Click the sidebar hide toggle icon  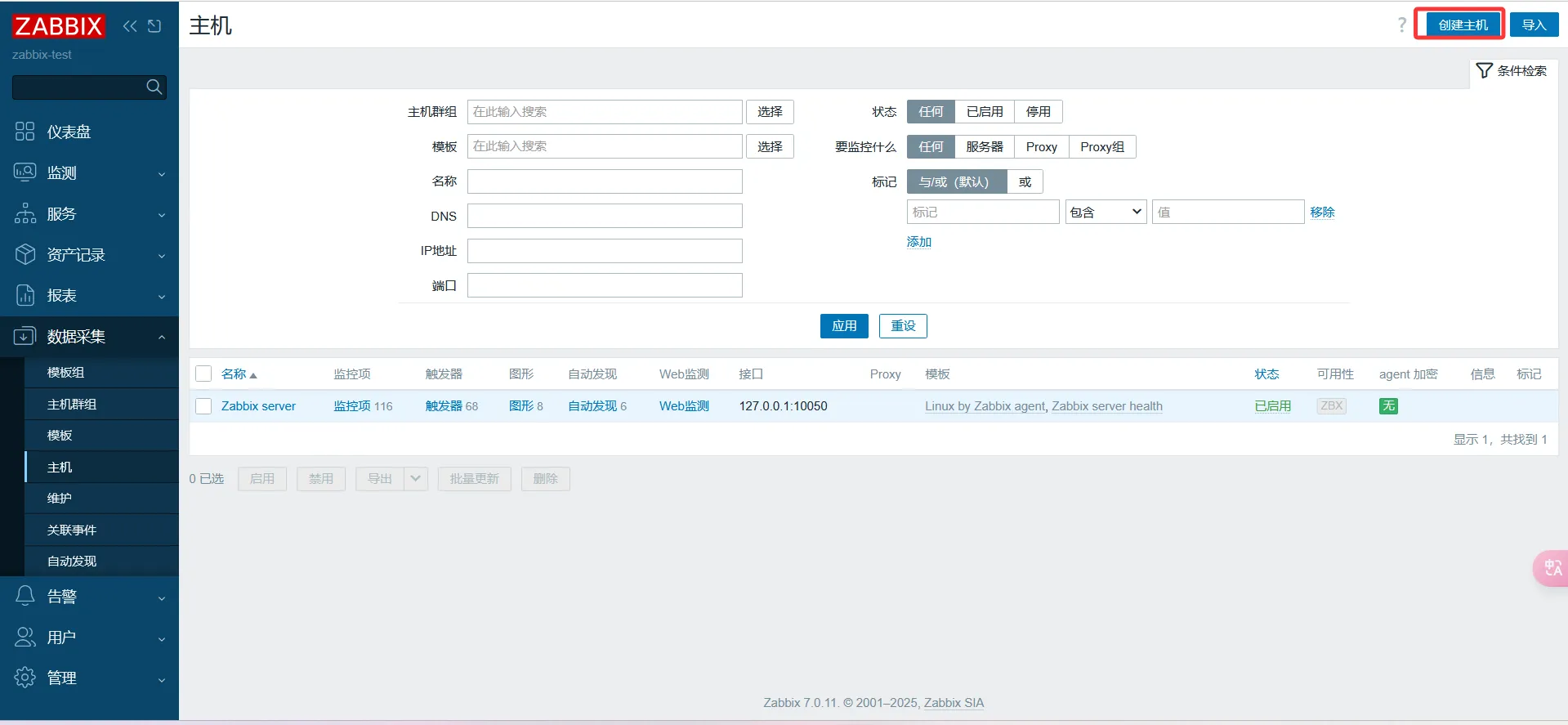(154, 26)
